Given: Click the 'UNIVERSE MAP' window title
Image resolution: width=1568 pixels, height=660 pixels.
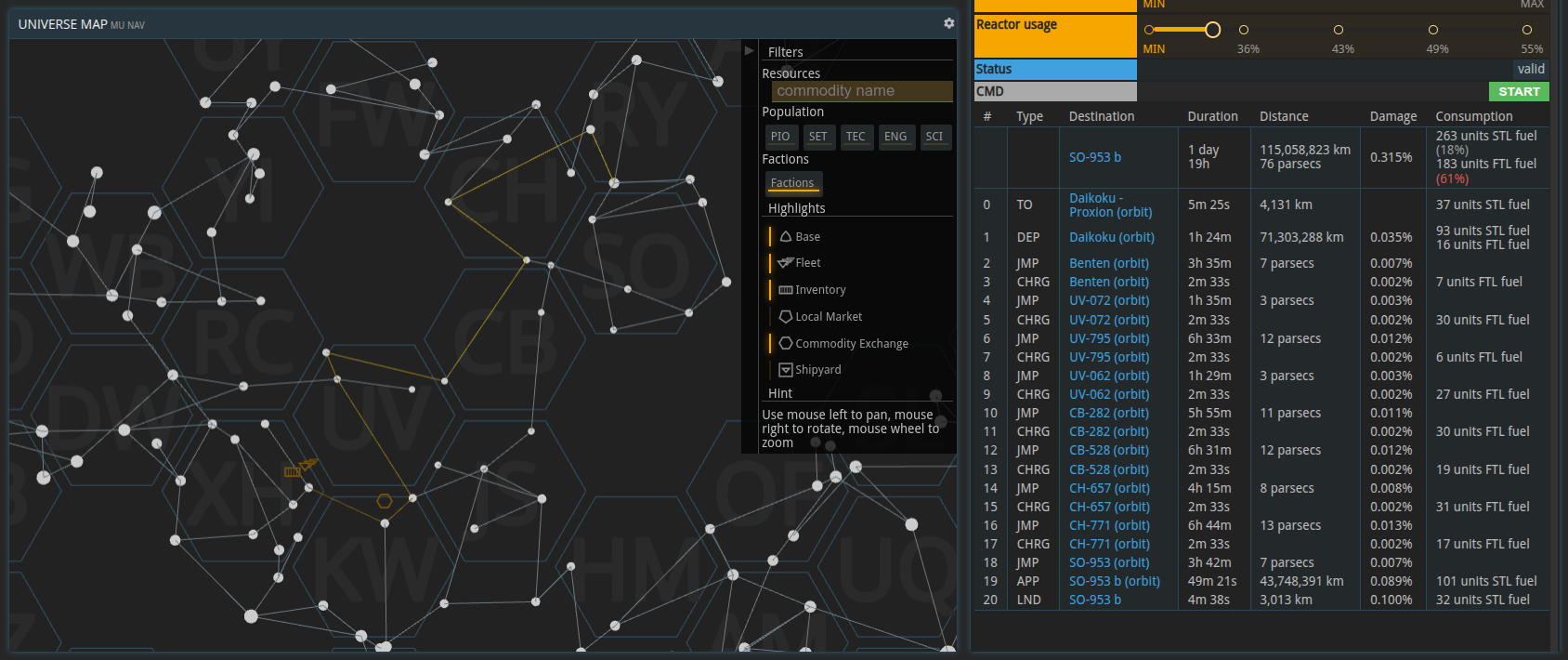Looking at the screenshot, I should point(63,24).
